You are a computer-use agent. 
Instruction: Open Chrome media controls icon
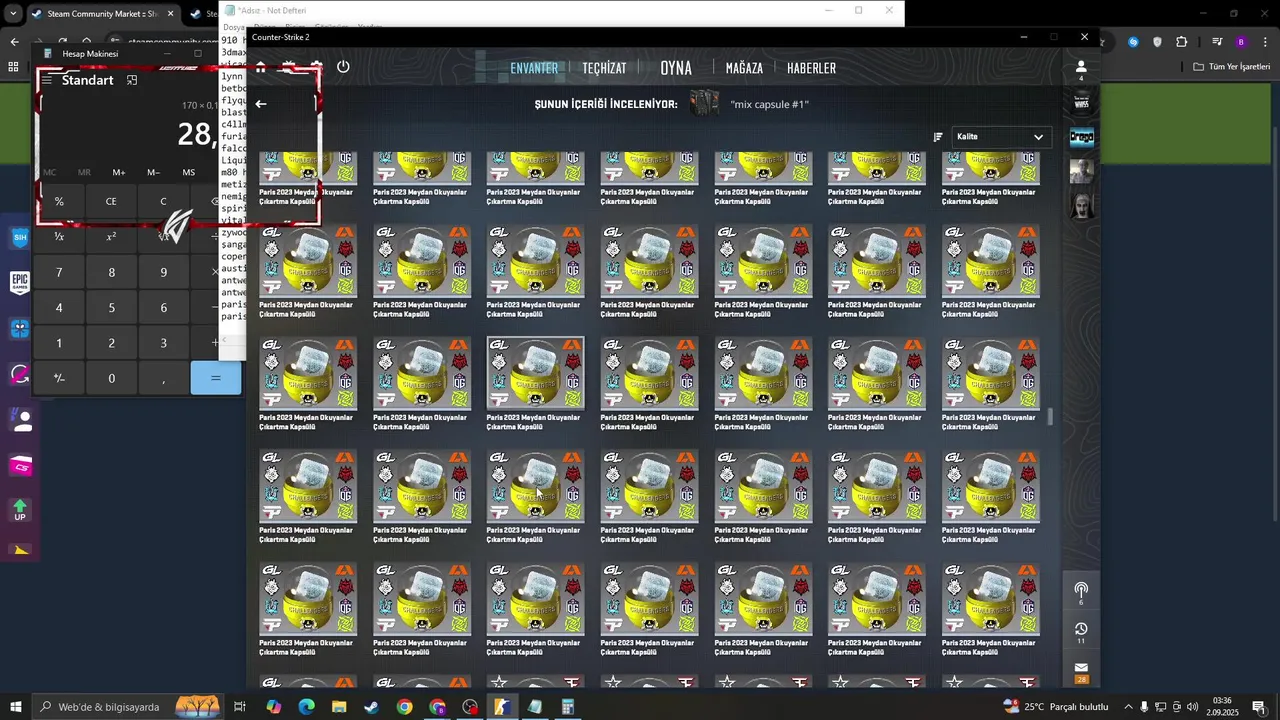[1217, 42]
